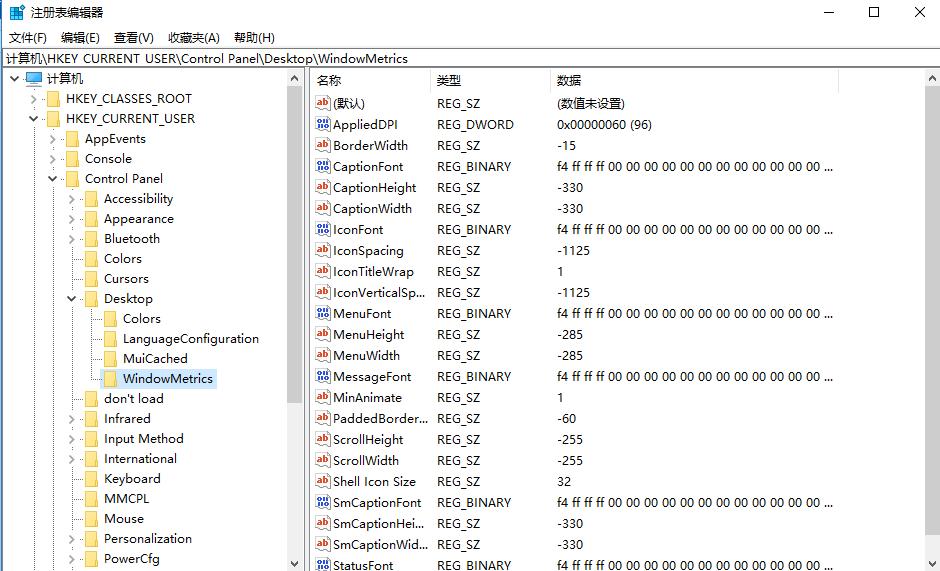Click the (默认) default value icon

[323, 103]
